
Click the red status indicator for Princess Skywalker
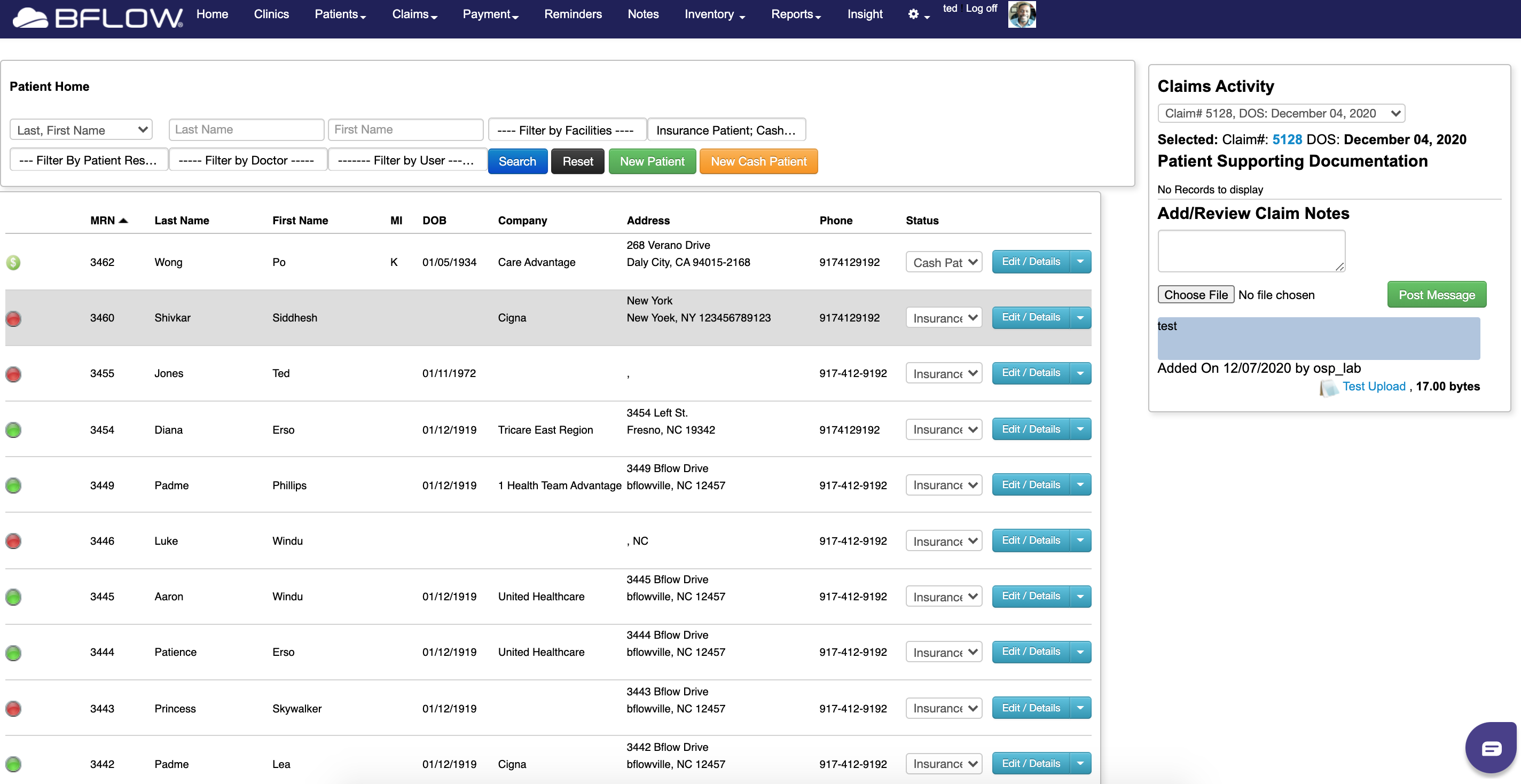click(14, 709)
